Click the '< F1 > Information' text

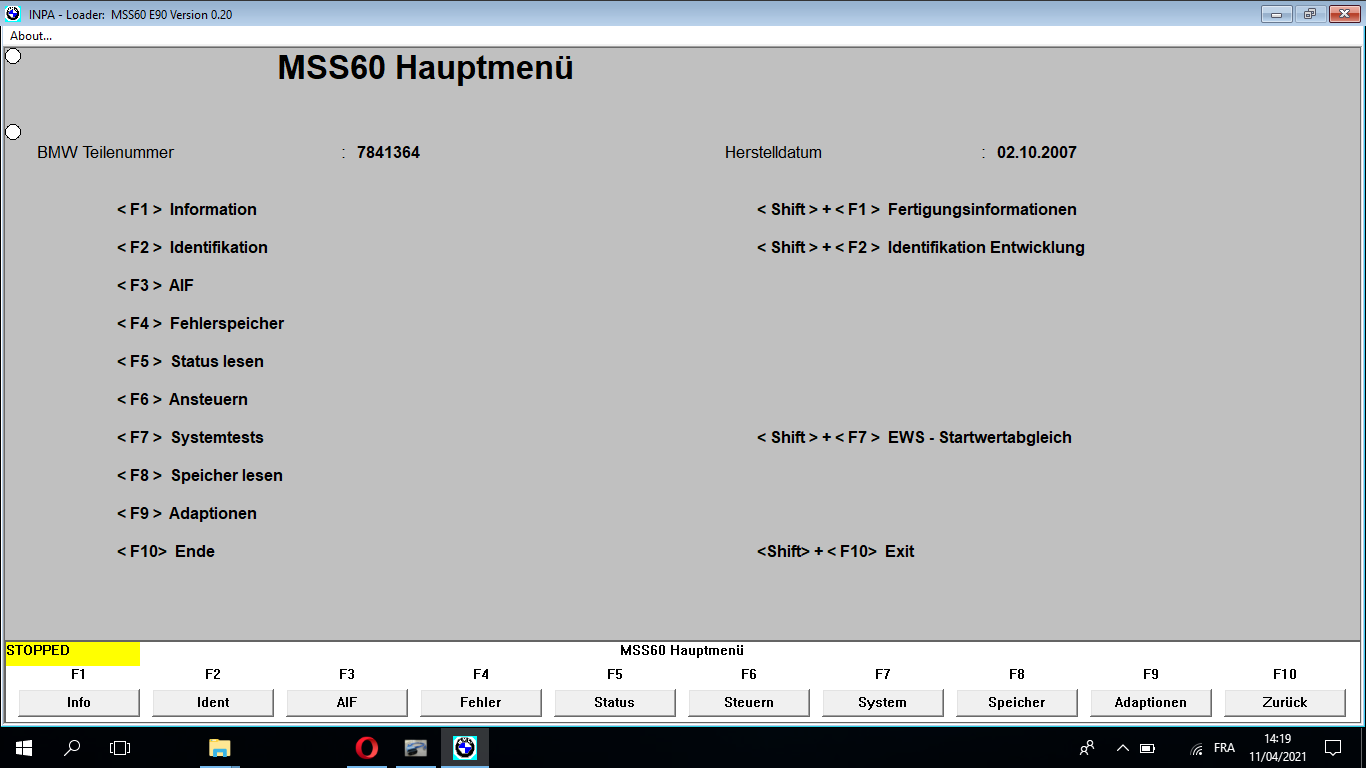tap(187, 209)
